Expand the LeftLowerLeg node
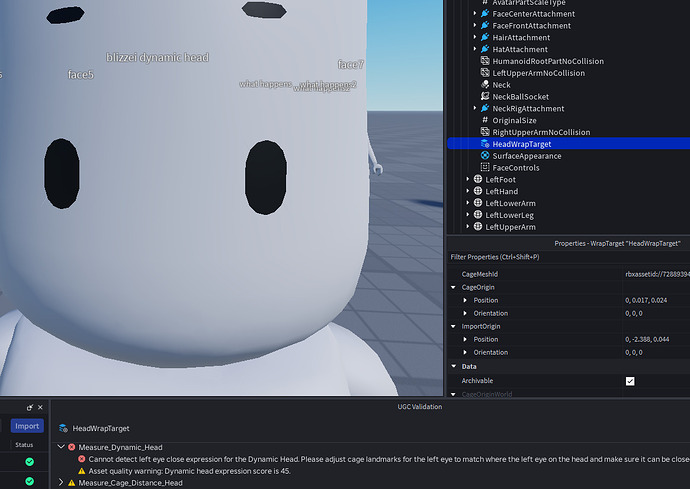Viewport: 690px width, 489px height. click(x=468, y=215)
